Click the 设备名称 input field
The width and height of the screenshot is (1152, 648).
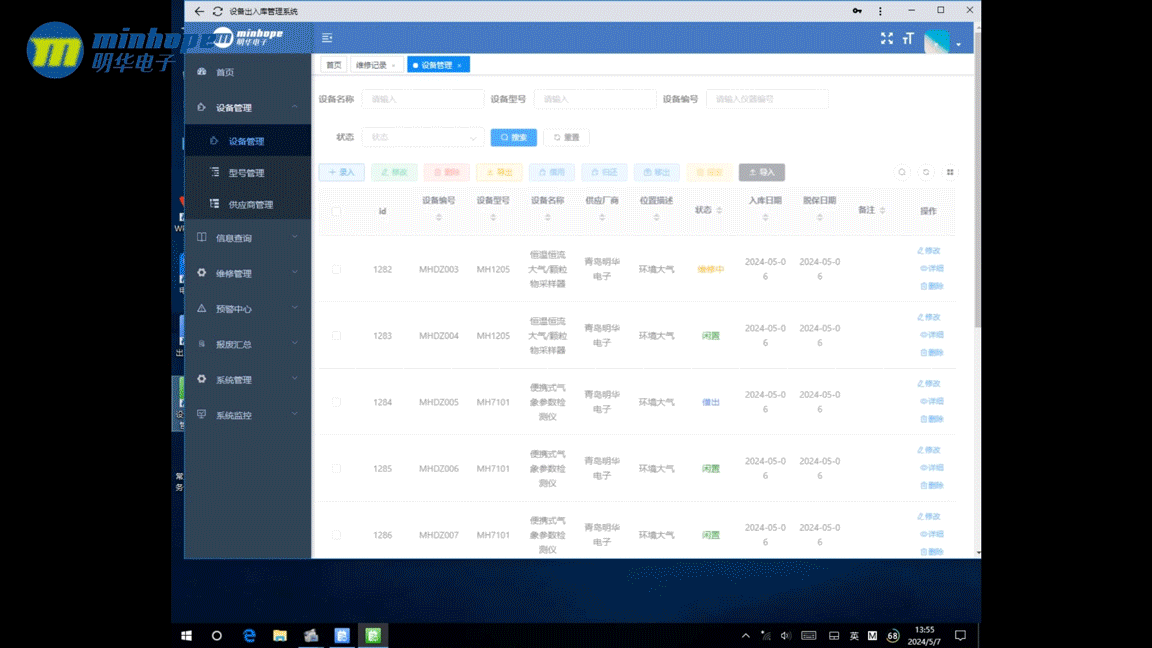pos(422,99)
